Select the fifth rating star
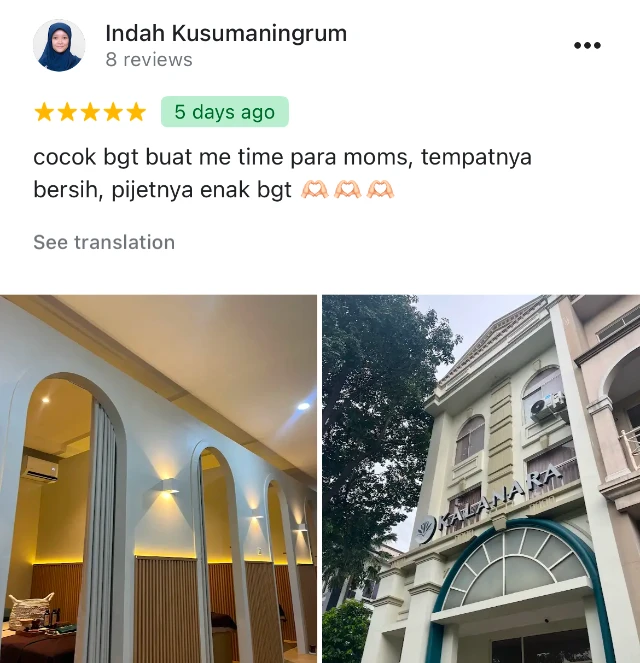Screen dimensions: 640x663 pyautogui.click(x=136, y=112)
